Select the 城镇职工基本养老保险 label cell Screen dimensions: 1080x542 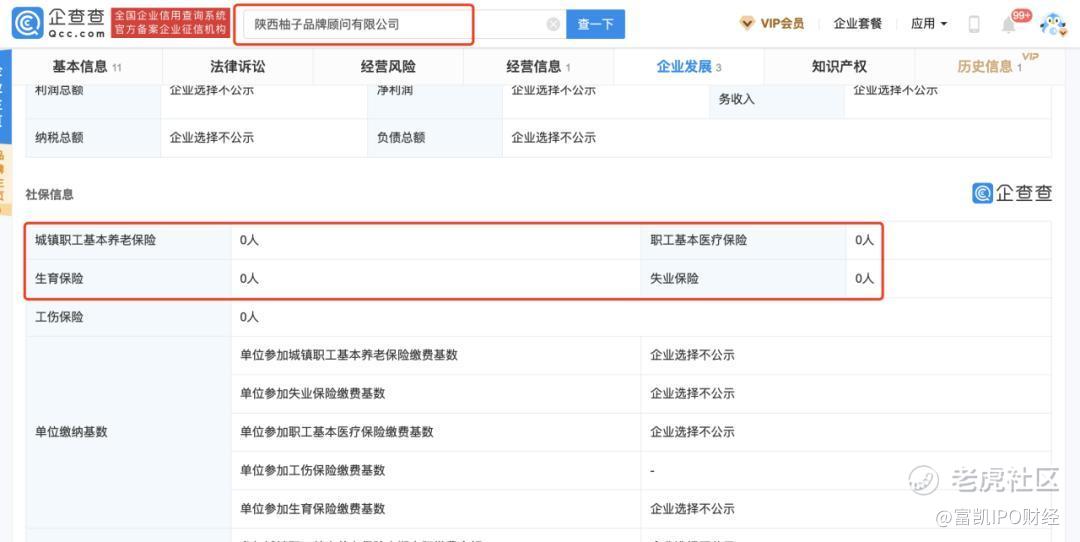[128, 240]
